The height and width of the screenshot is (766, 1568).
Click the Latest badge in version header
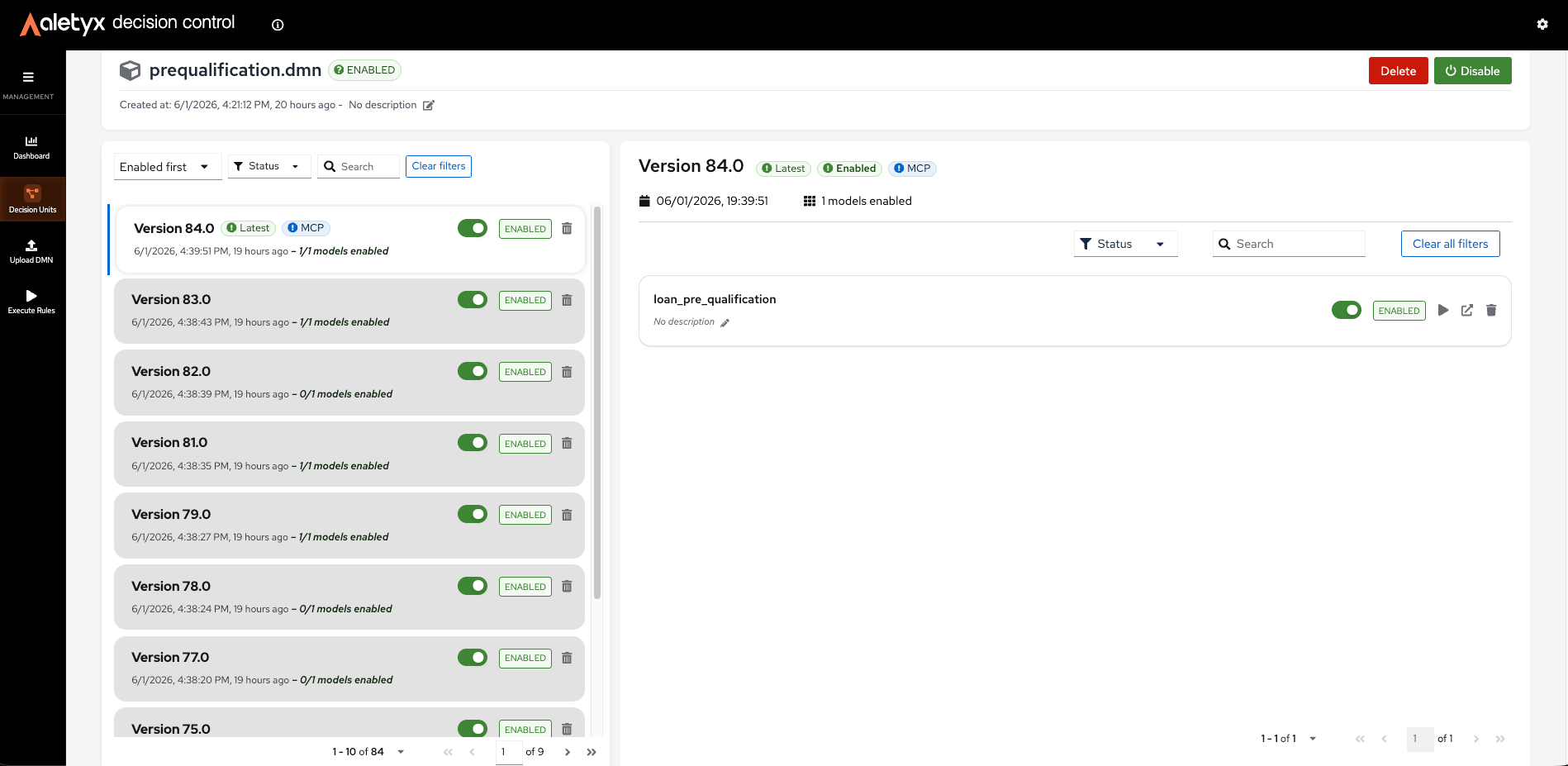(x=783, y=169)
